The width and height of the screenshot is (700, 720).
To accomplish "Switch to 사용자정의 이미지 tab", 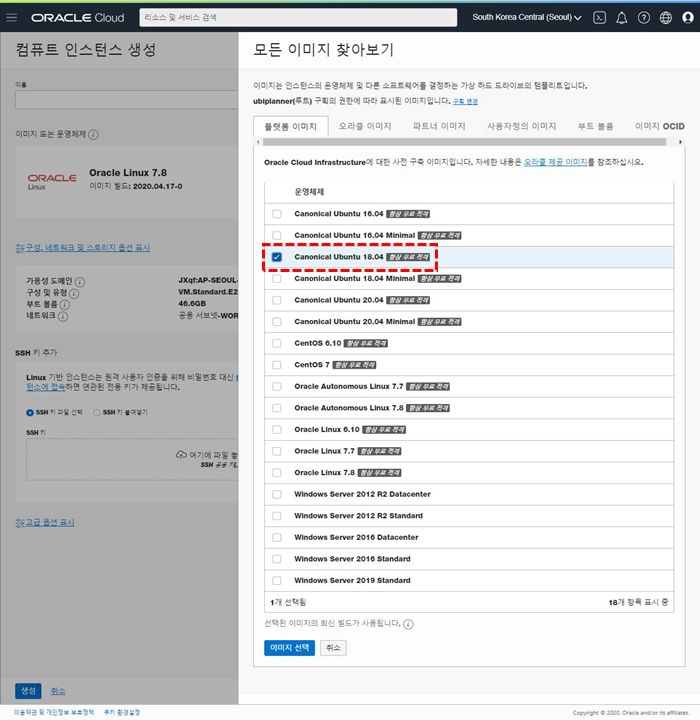I will tap(522, 126).
